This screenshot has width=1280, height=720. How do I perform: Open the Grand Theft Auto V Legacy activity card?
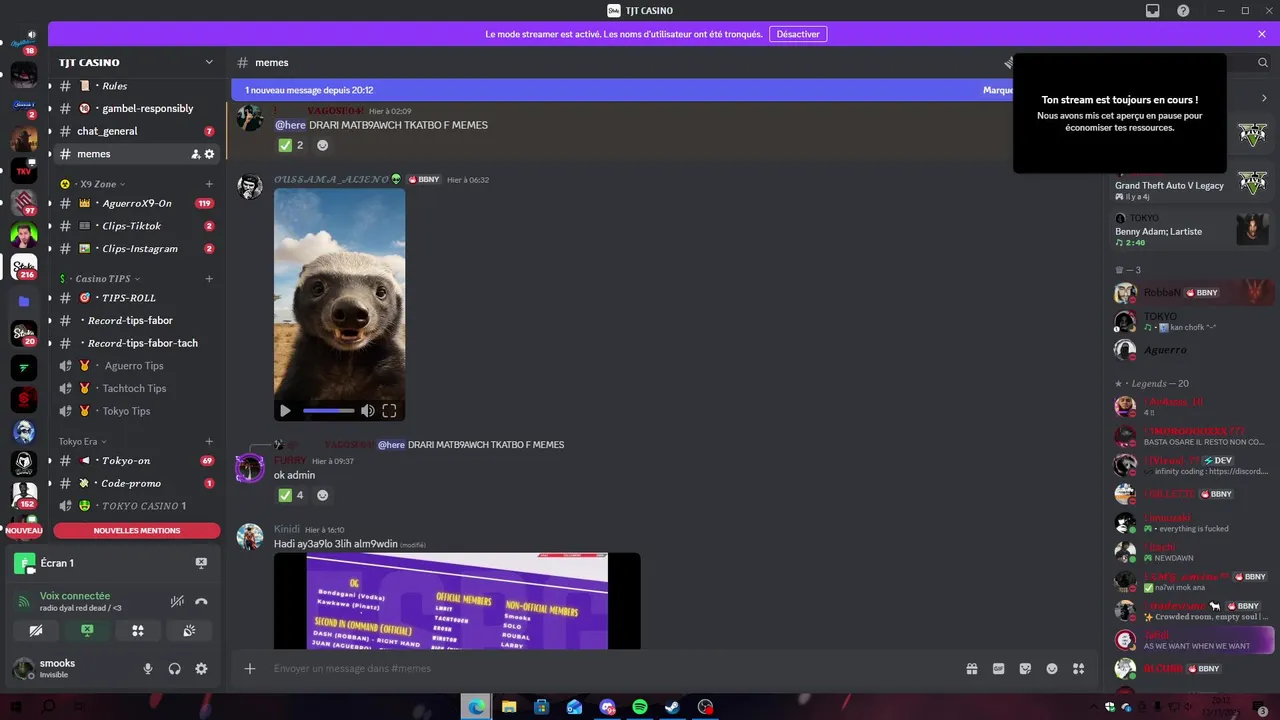point(1192,186)
